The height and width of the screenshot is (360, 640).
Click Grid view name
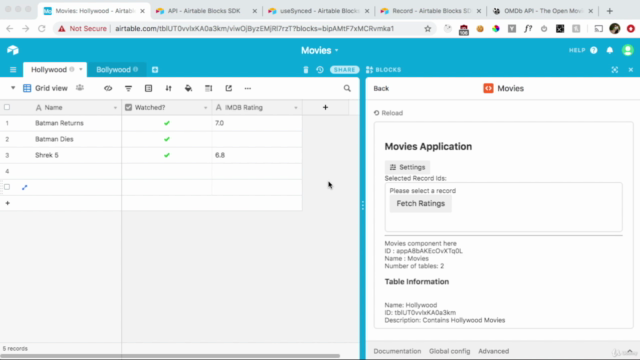(x=51, y=88)
